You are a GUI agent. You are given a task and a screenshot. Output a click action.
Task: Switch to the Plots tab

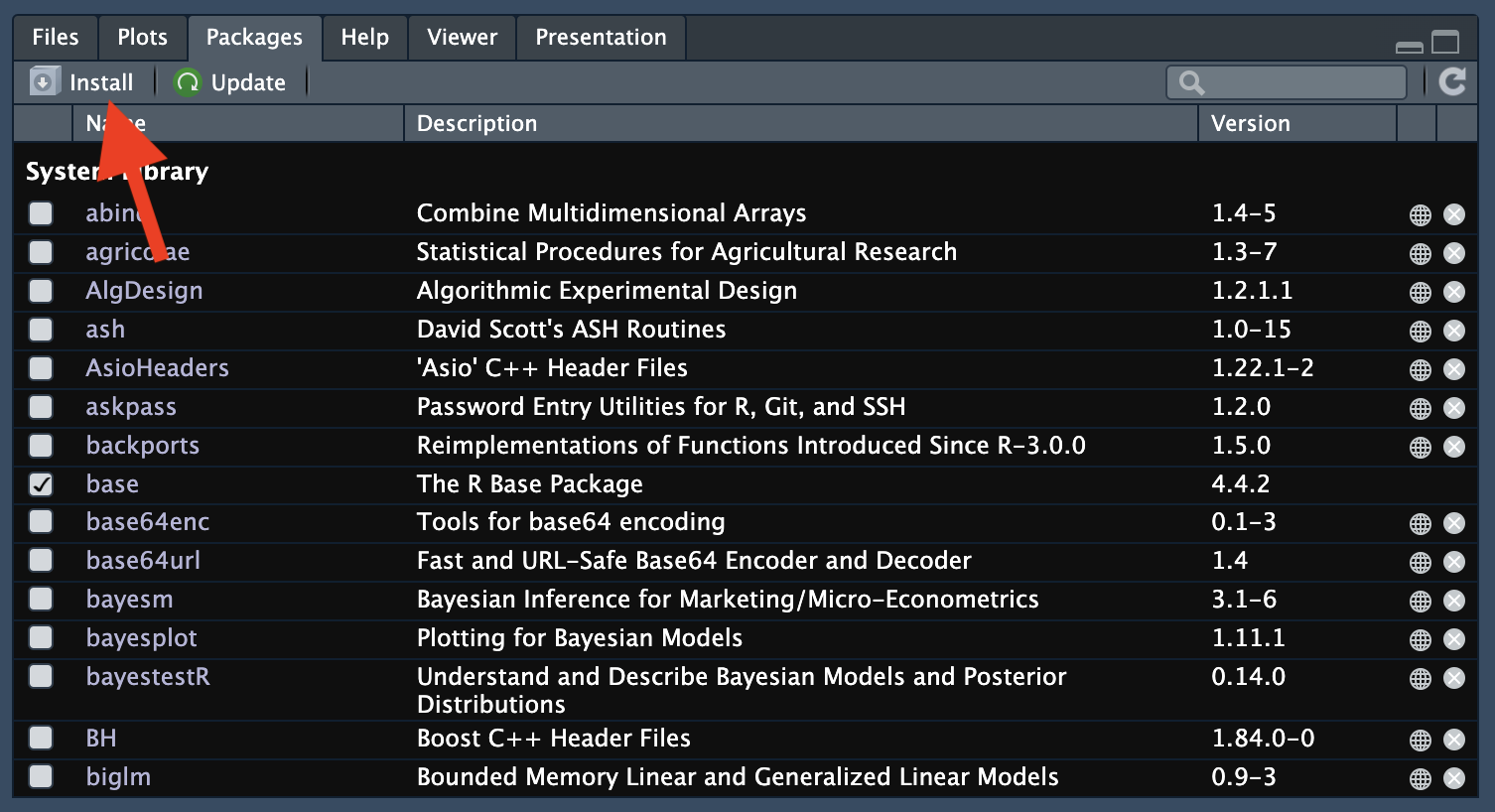(142, 38)
